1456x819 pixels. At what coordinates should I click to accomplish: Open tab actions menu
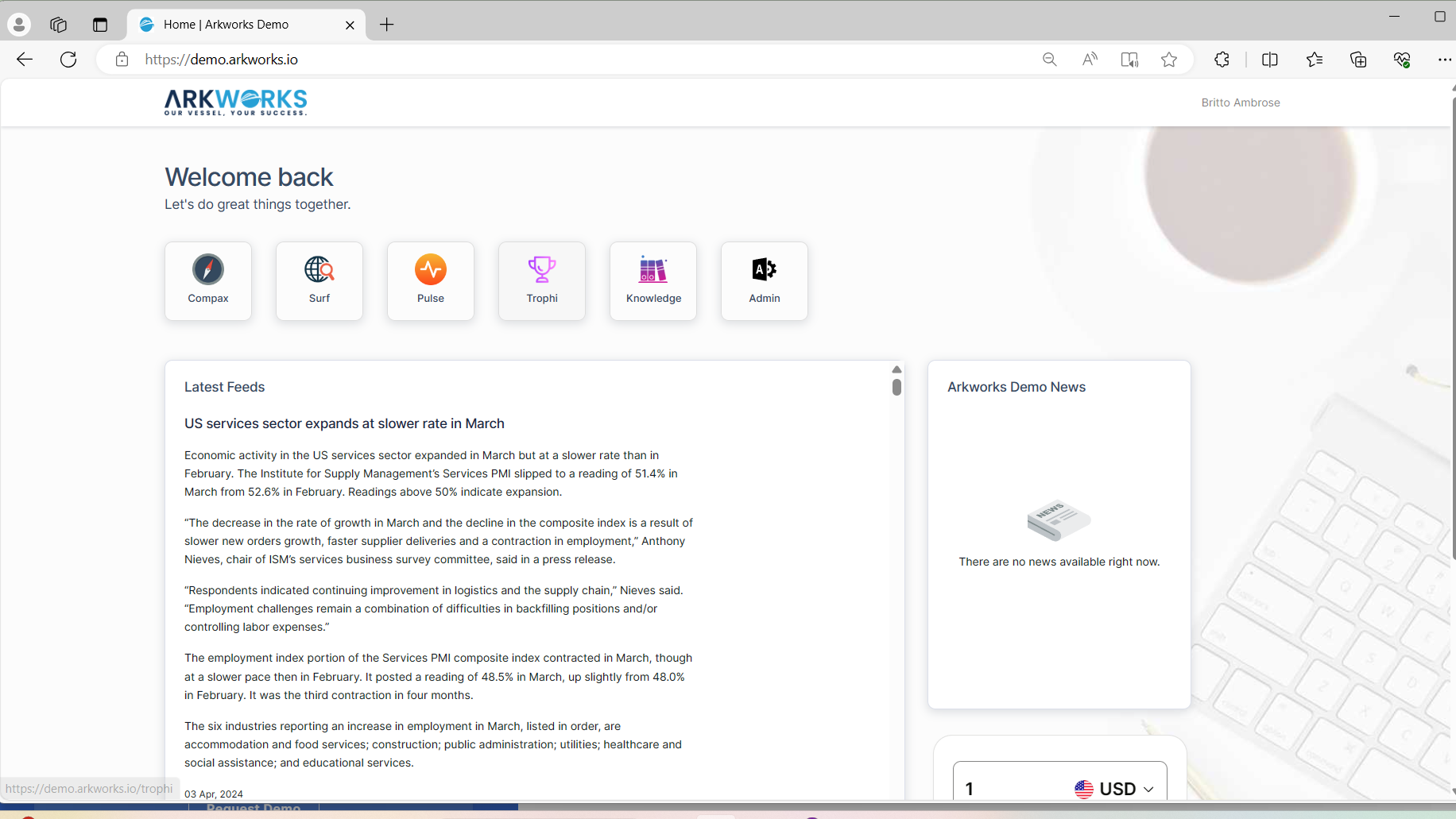tap(100, 25)
